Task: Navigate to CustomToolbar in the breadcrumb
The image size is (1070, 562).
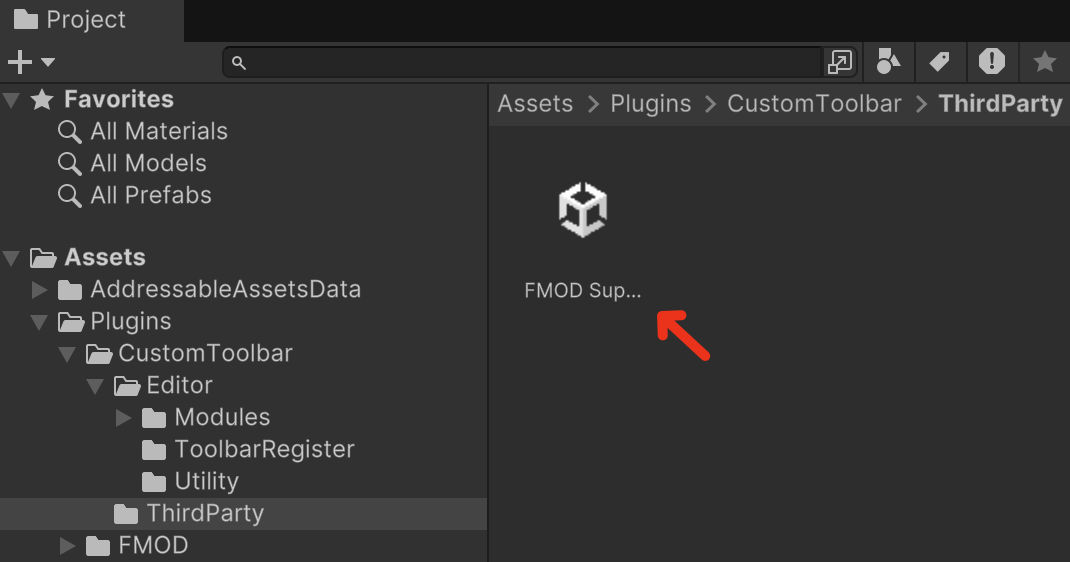Action: pyautogui.click(x=814, y=104)
